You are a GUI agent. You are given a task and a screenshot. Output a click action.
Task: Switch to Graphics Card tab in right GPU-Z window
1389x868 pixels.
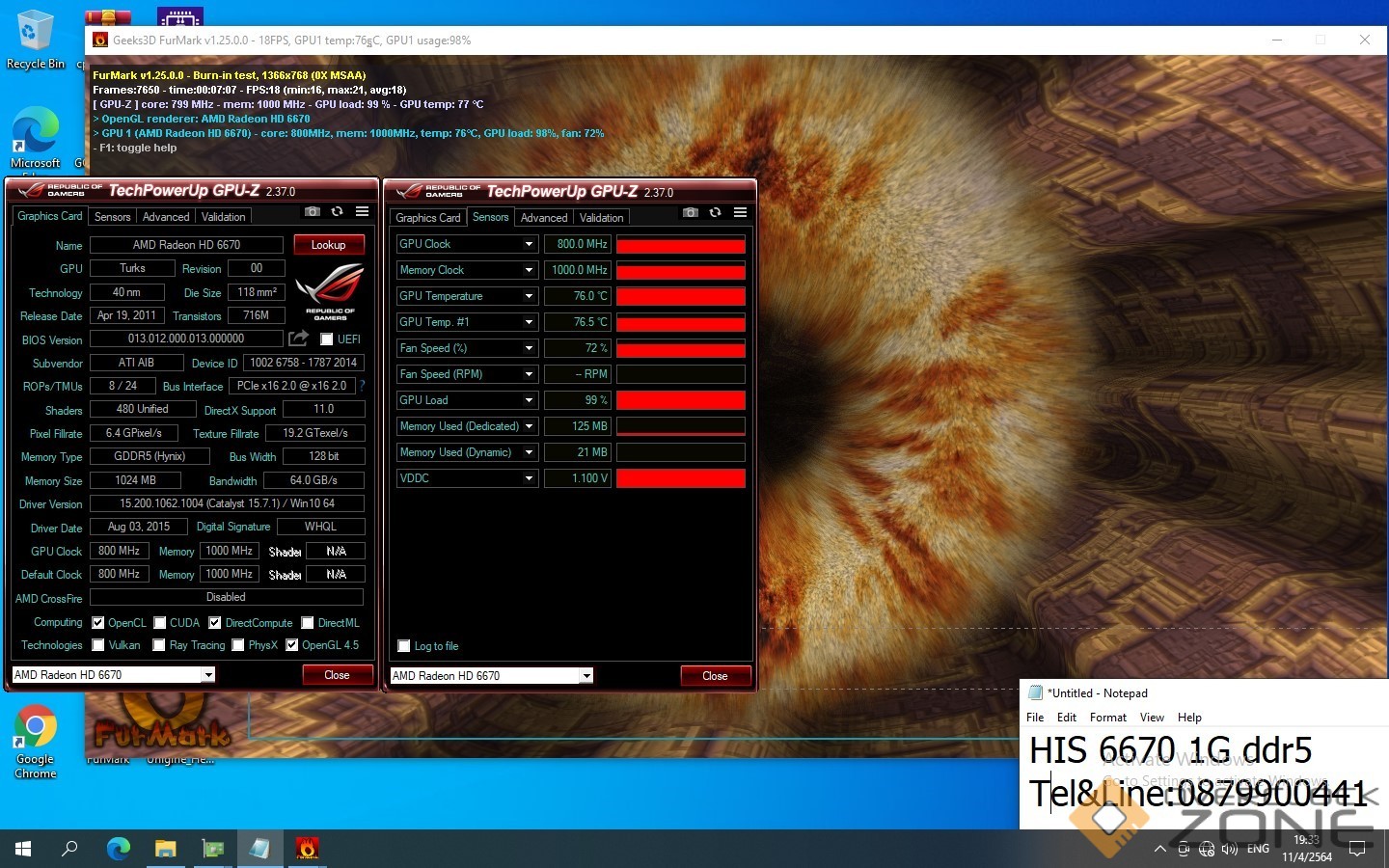click(428, 218)
